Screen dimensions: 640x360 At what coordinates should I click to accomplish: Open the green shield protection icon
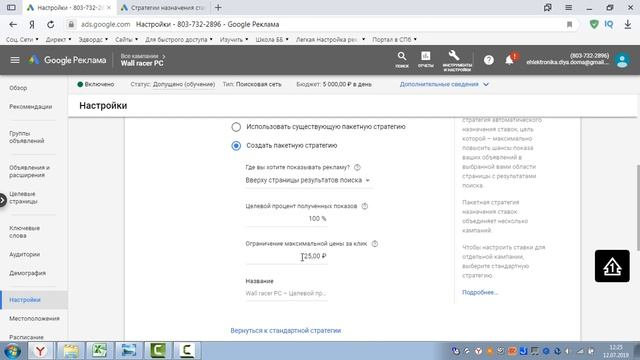[x=594, y=24]
